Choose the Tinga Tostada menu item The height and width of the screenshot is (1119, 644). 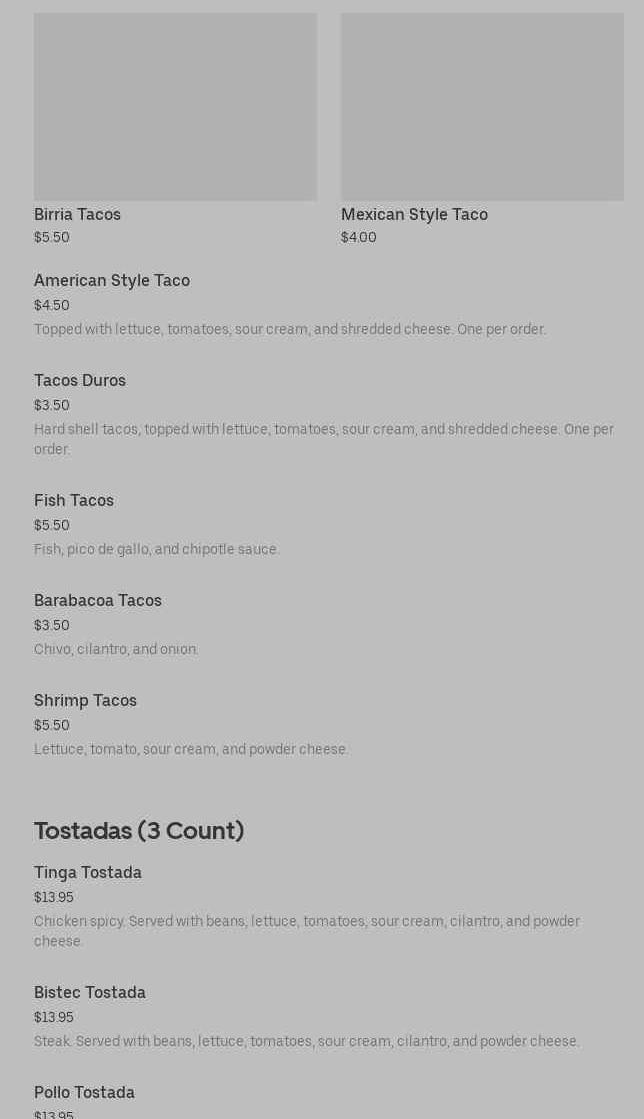click(x=88, y=873)
